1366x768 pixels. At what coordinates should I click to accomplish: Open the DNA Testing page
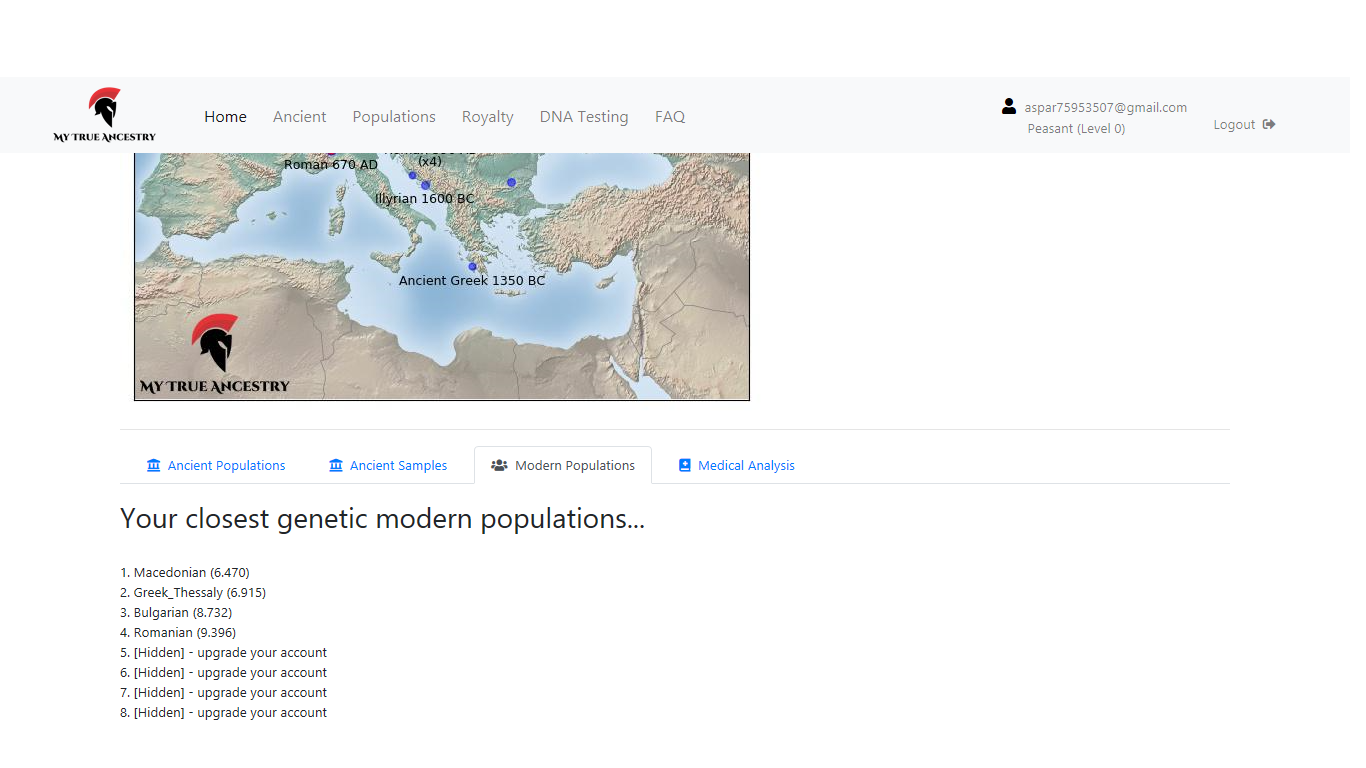tap(584, 116)
